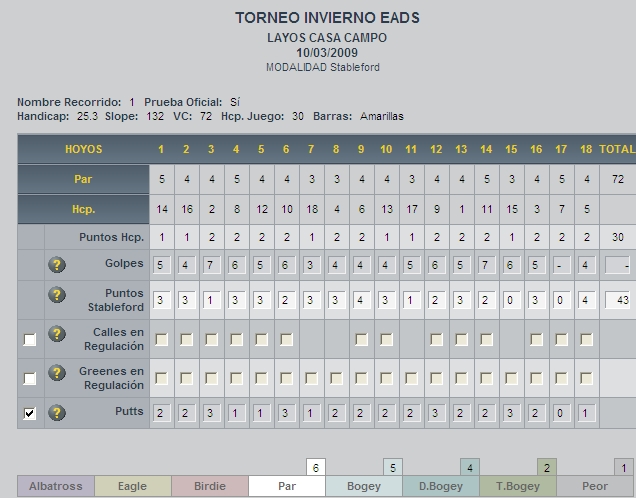The width and height of the screenshot is (636, 498).
Task: Open the help icon for Puntos Stableford
Action: click(57, 295)
